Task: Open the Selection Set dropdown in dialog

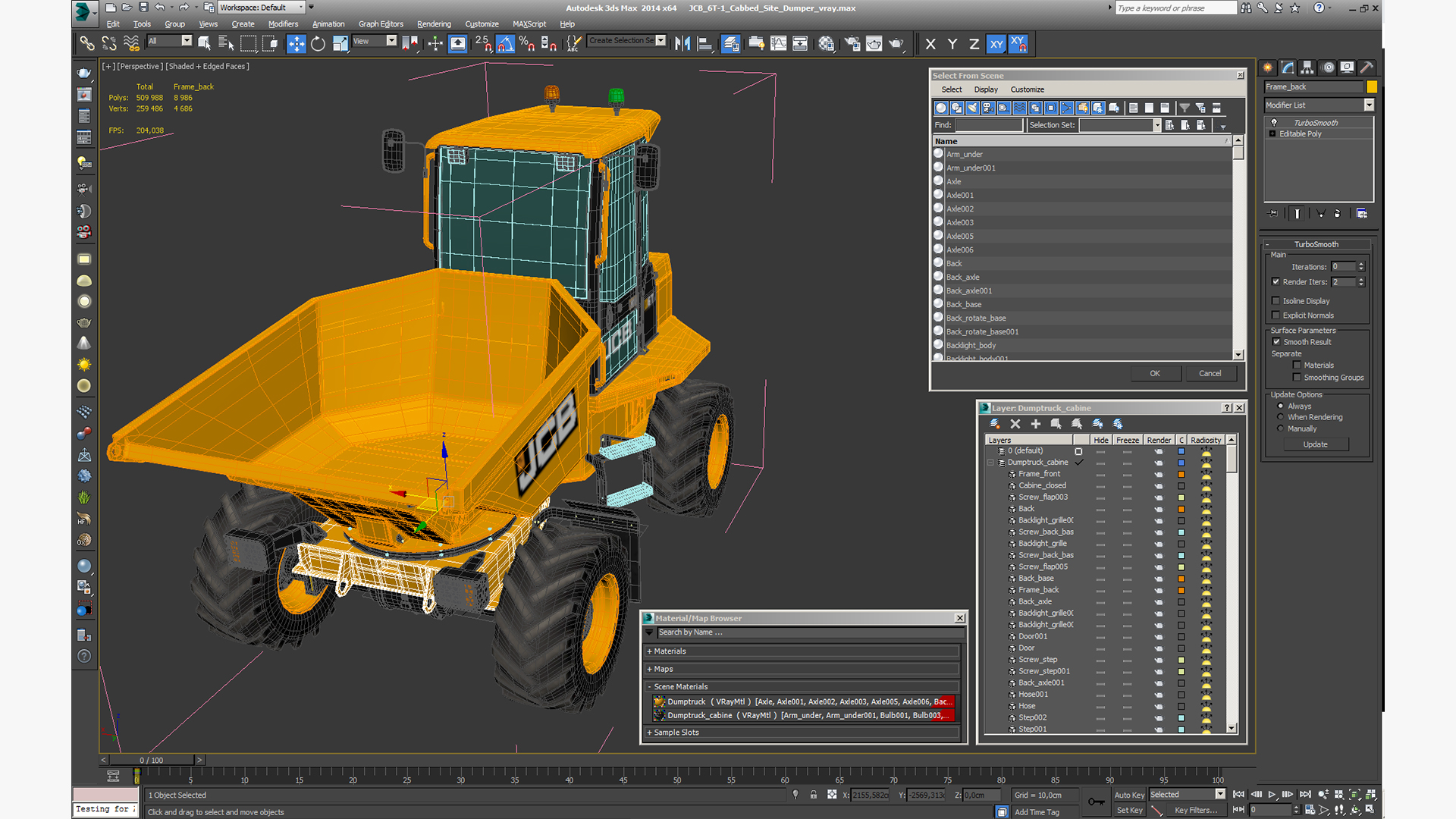Action: [x=1156, y=125]
